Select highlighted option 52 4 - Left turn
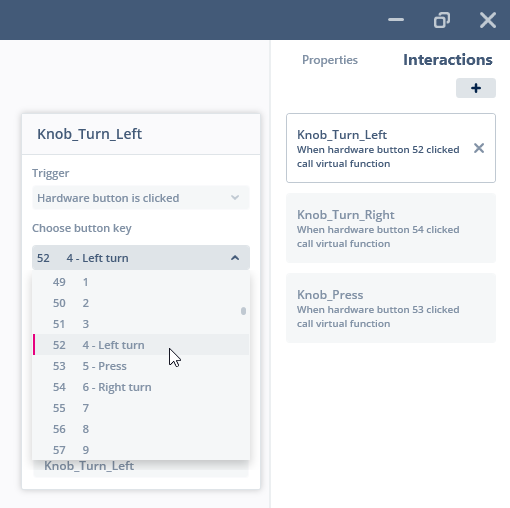Screen dimensions: 510x508 [x=141, y=345]
